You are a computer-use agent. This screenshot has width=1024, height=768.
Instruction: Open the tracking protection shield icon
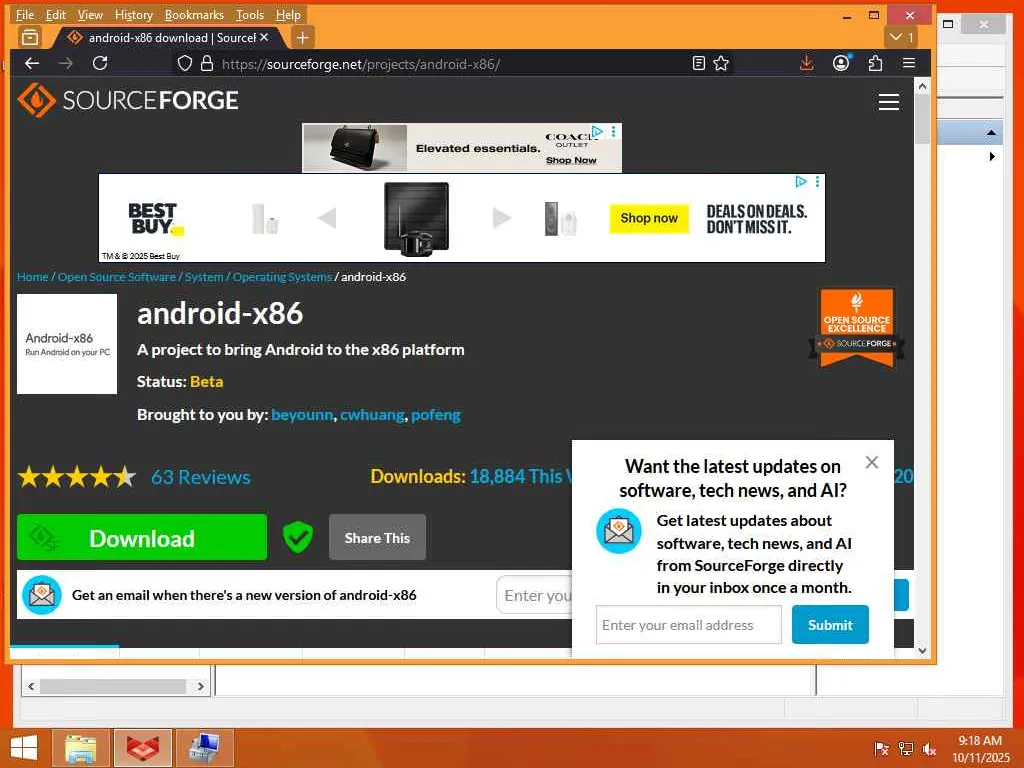(x=185, y=63)
